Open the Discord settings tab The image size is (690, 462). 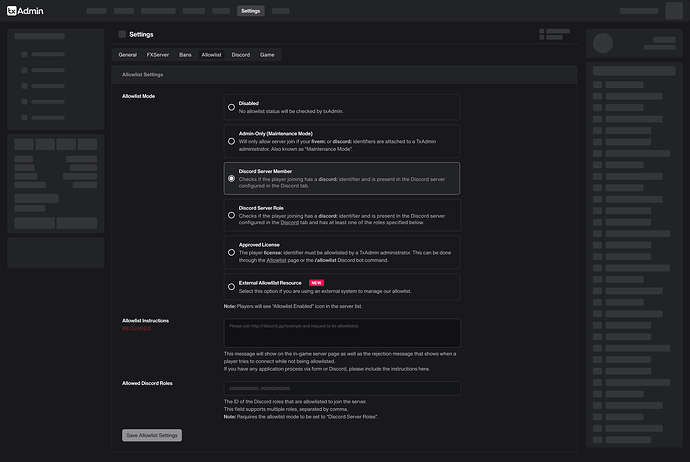241,55
